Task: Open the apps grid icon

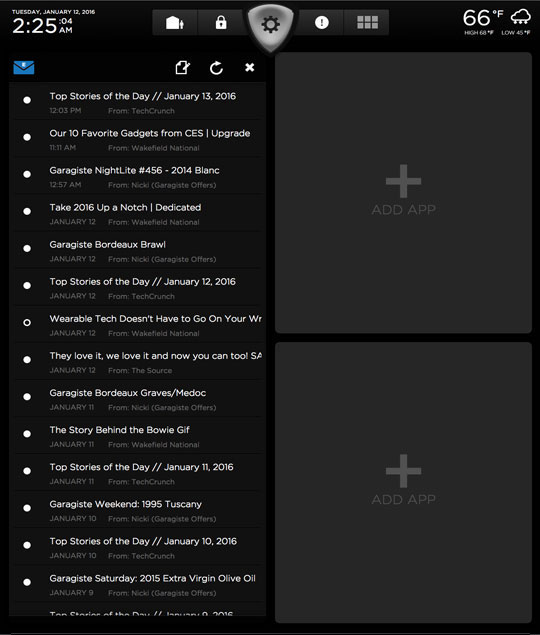Action: pos(367,23)
